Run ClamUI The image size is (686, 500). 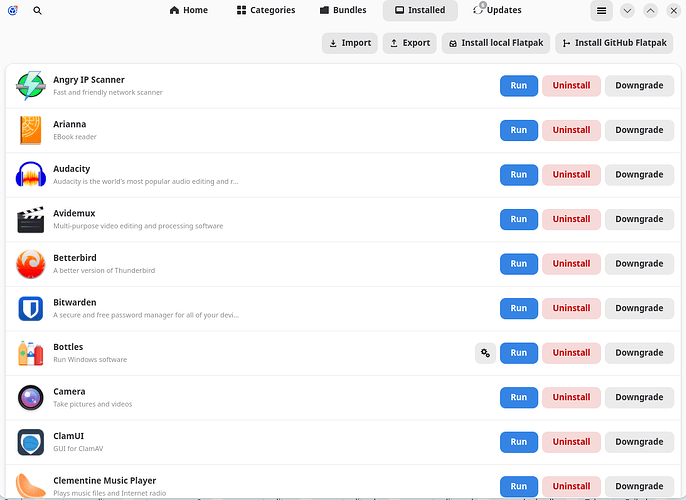(519, 442)
